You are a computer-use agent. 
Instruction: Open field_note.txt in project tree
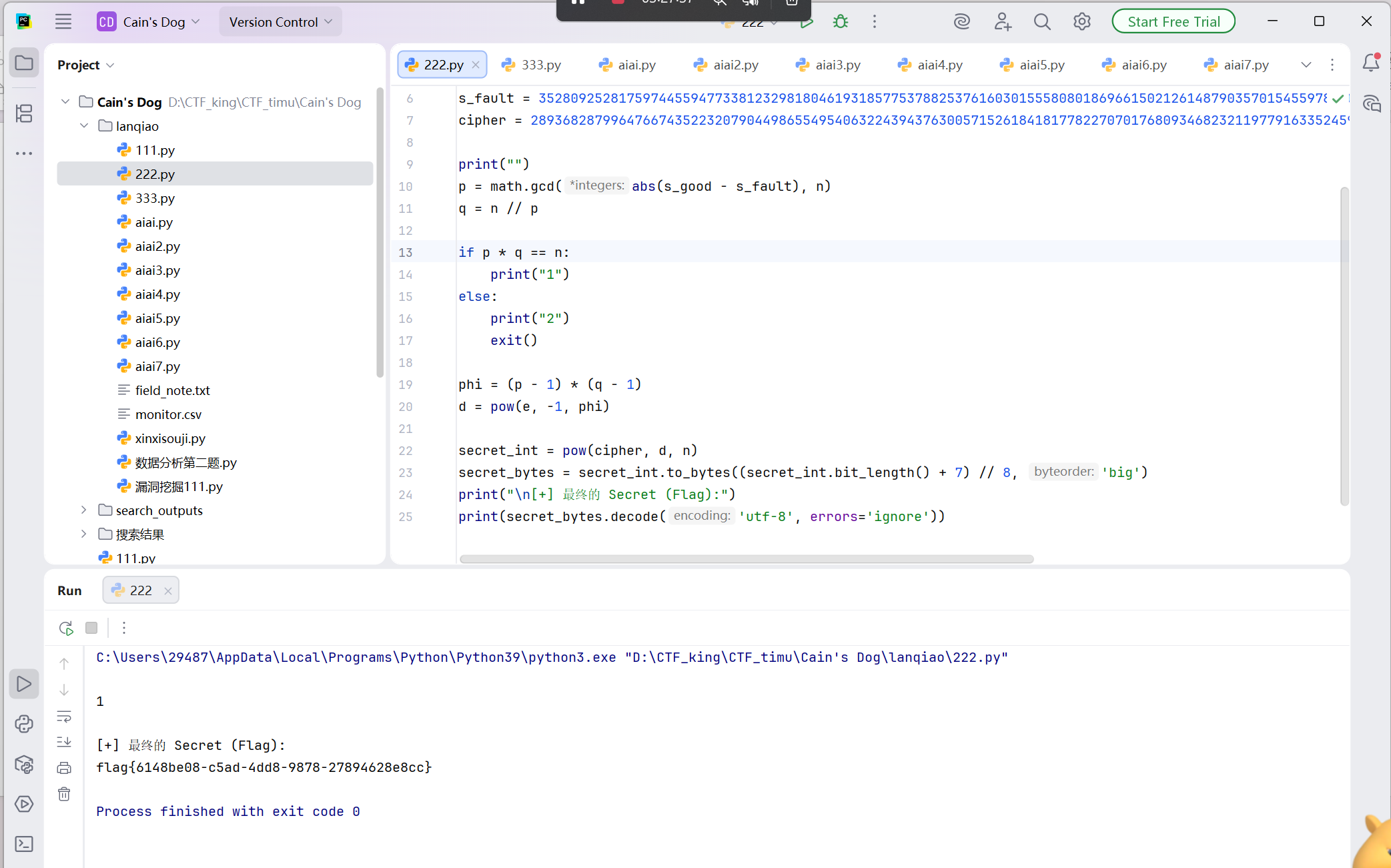tap(173, 390)
